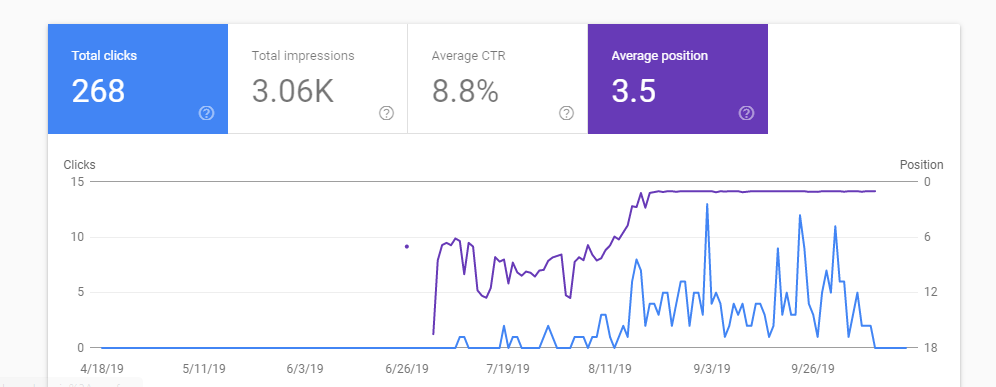Open help icon on Average CTR card
Image resolution: width=996 pixels, height=387 pixels.
[566, 113]
